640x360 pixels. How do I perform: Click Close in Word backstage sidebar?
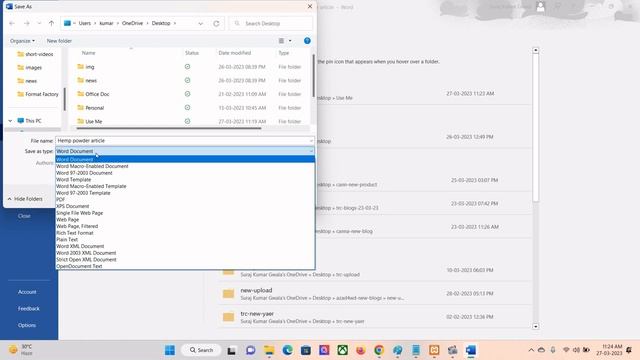click(x=24, y=216)
